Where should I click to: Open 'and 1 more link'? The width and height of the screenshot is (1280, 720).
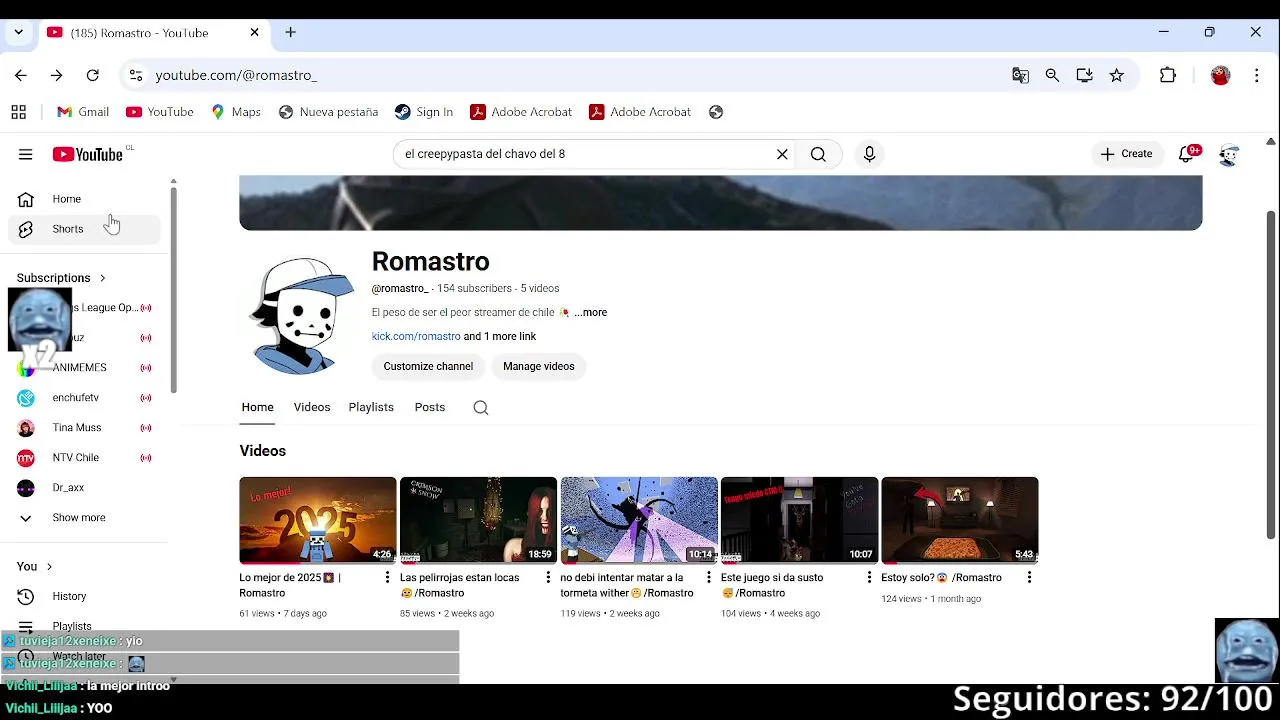click(x=500, y=336)
